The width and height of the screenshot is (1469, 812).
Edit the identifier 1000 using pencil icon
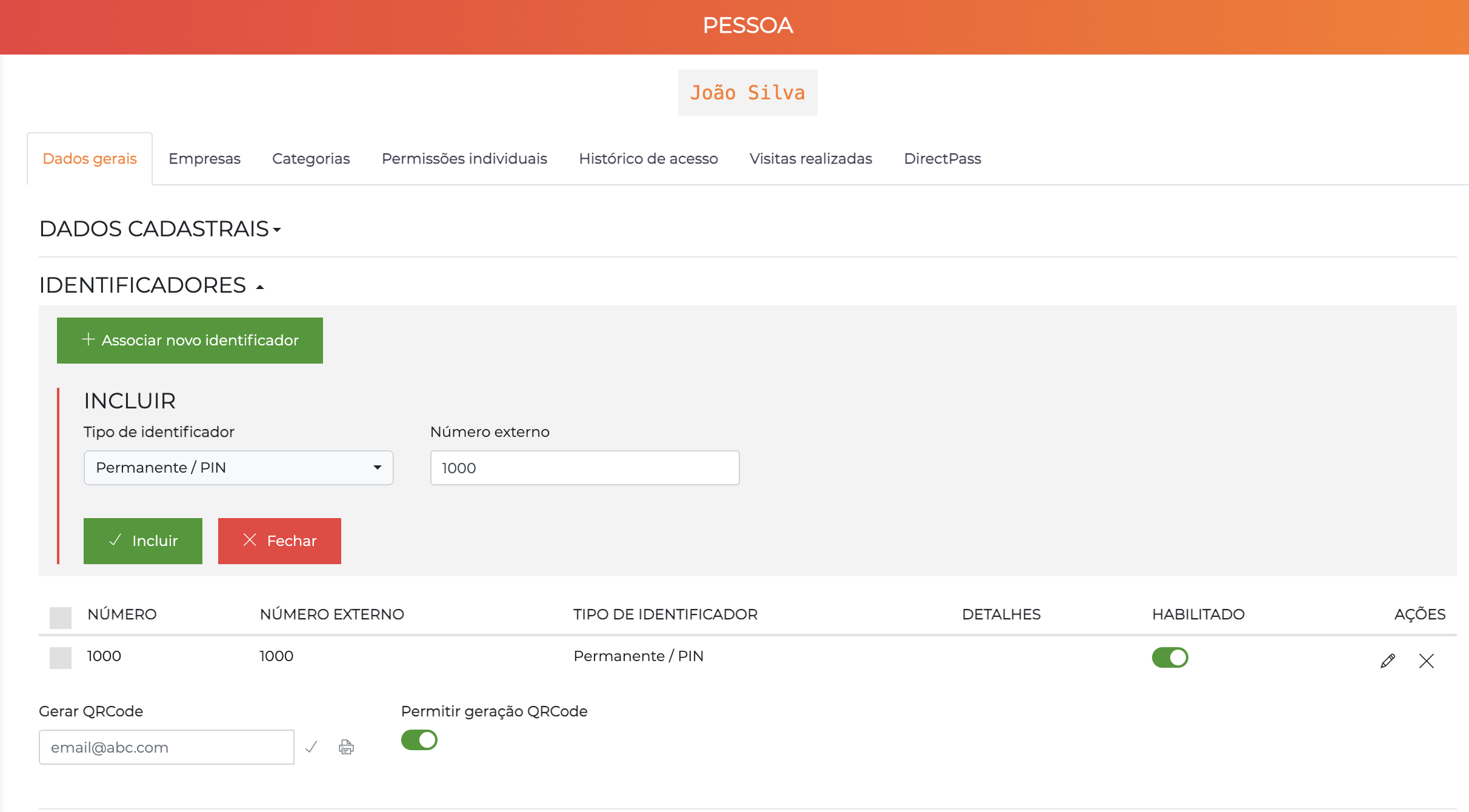(1388, 661)
